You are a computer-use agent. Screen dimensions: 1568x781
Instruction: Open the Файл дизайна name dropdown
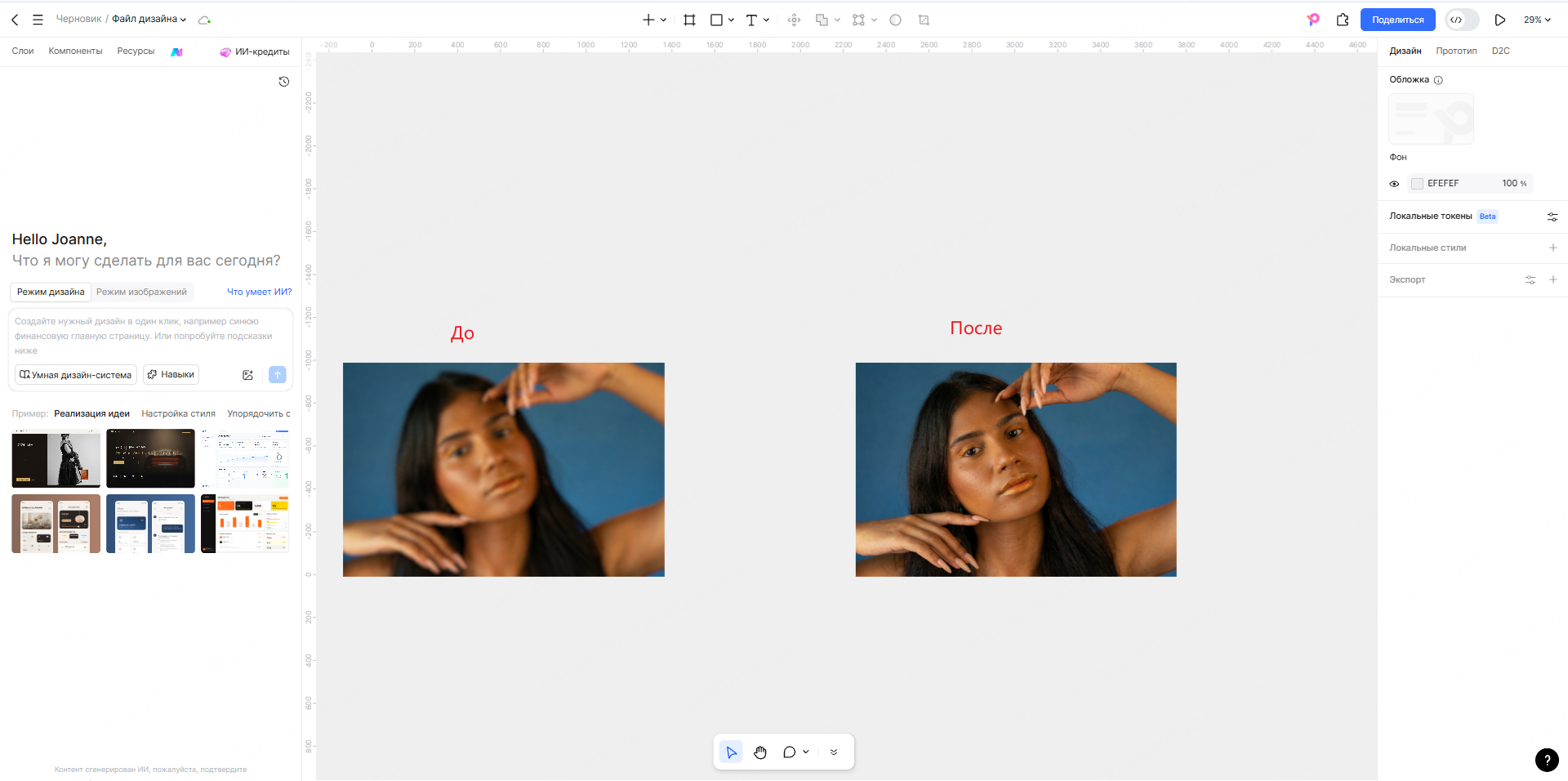[149, 20]
